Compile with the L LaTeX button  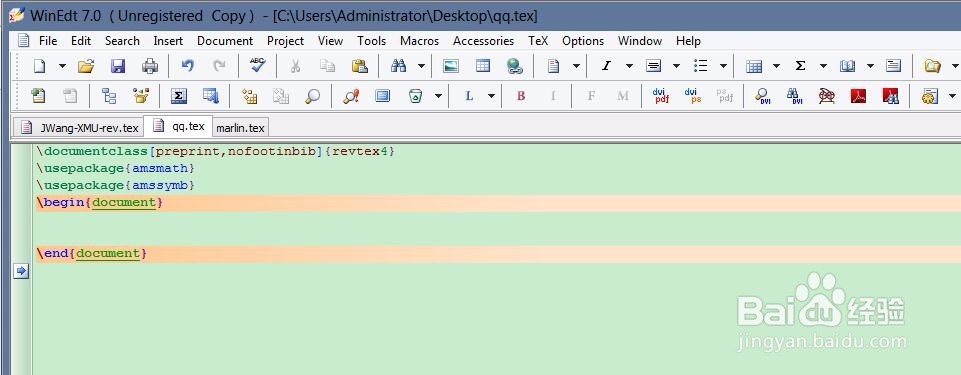tap(469, 96)
